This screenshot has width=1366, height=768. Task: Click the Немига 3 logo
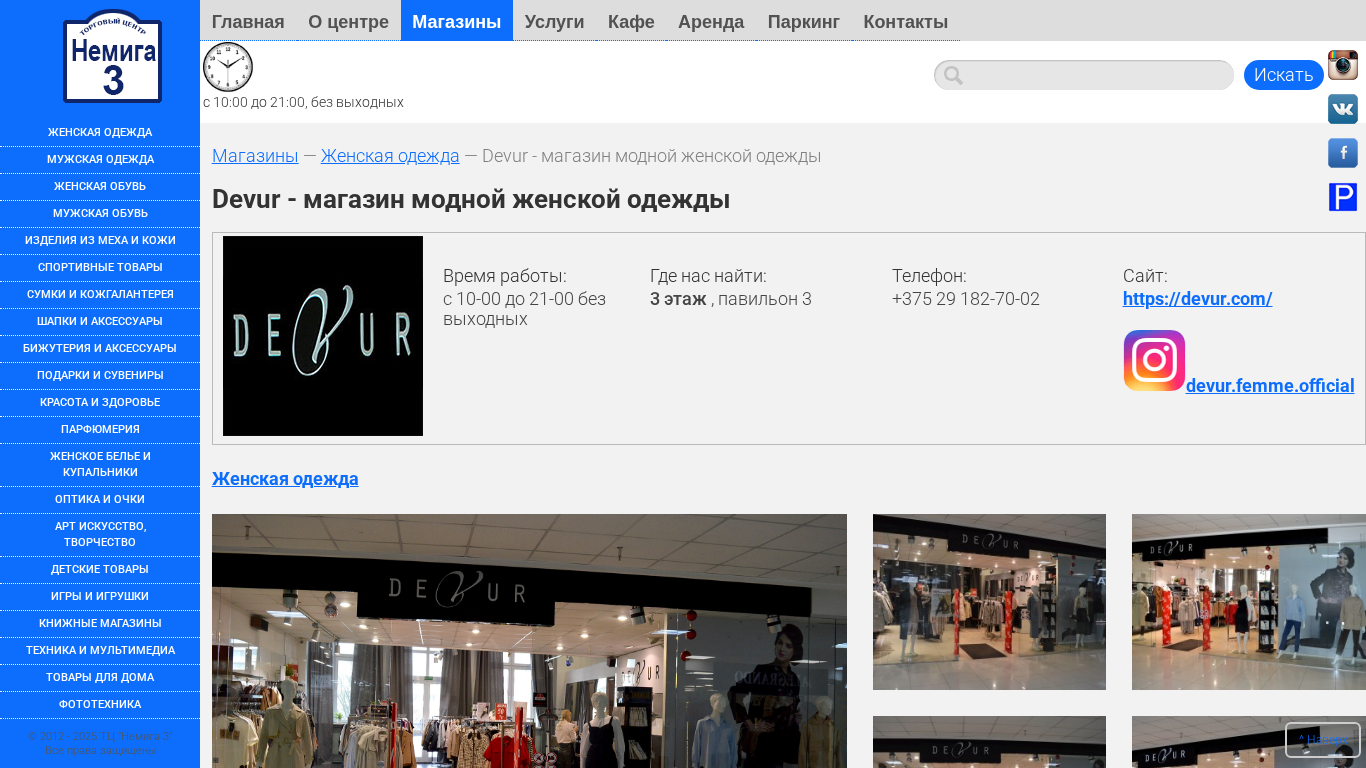[112, 56]
